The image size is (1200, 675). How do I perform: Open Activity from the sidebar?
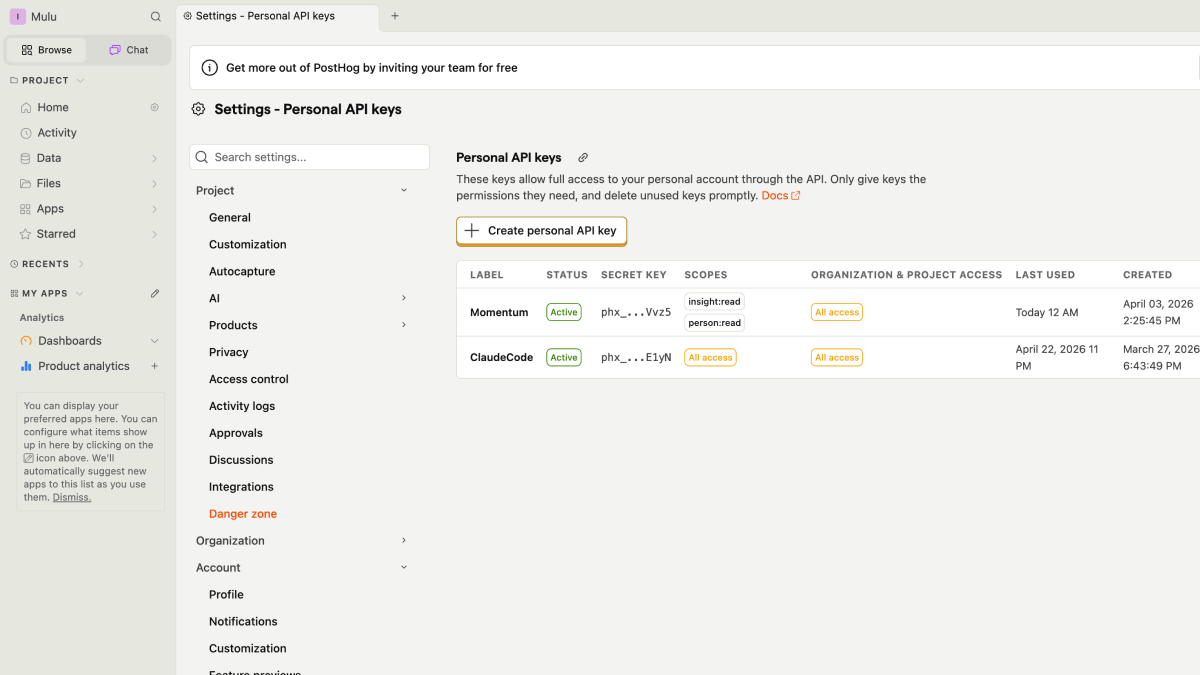click(x=57, y=133)
